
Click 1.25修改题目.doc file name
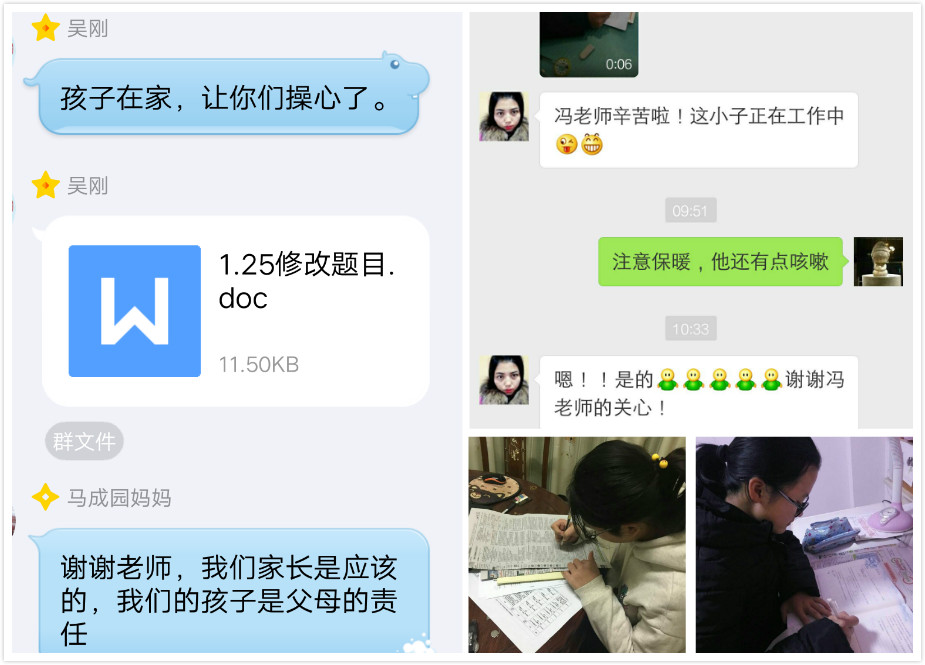(306, 281)
